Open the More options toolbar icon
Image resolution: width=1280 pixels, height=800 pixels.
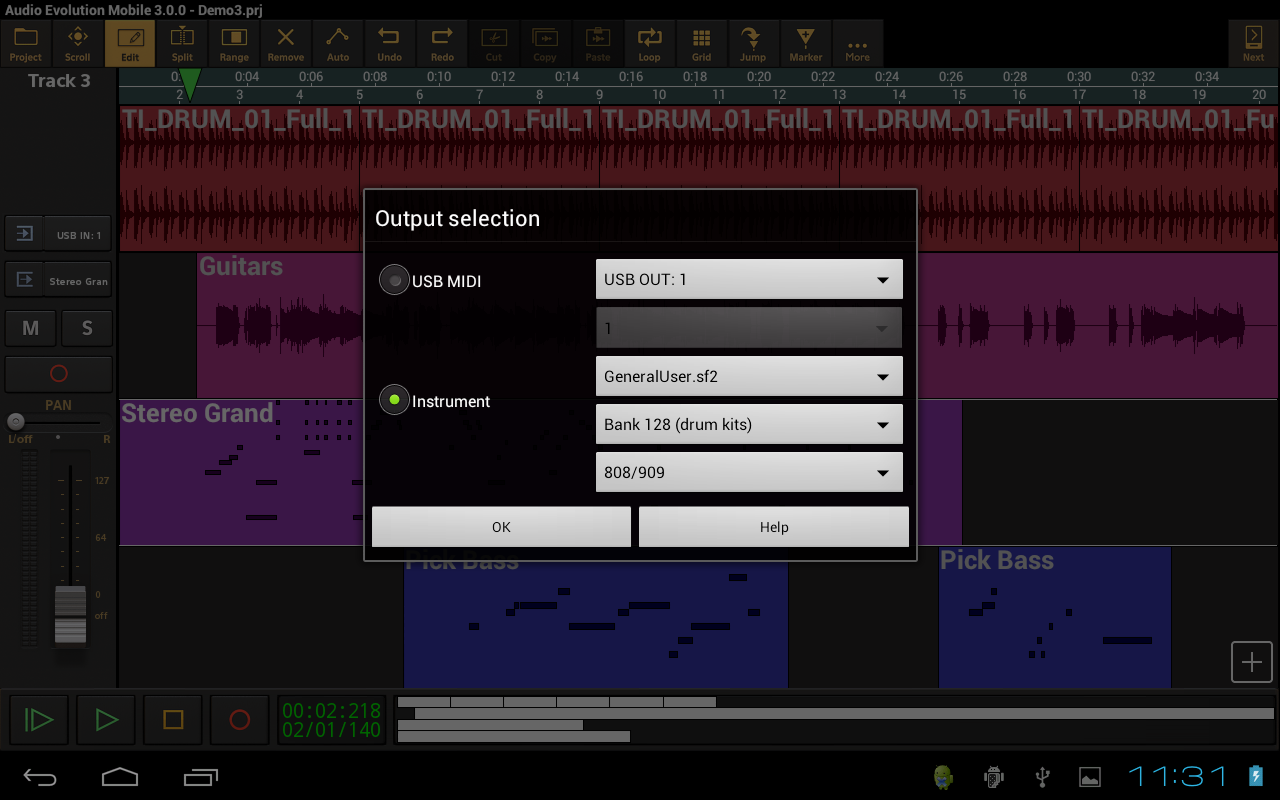(x=857, y=43)
